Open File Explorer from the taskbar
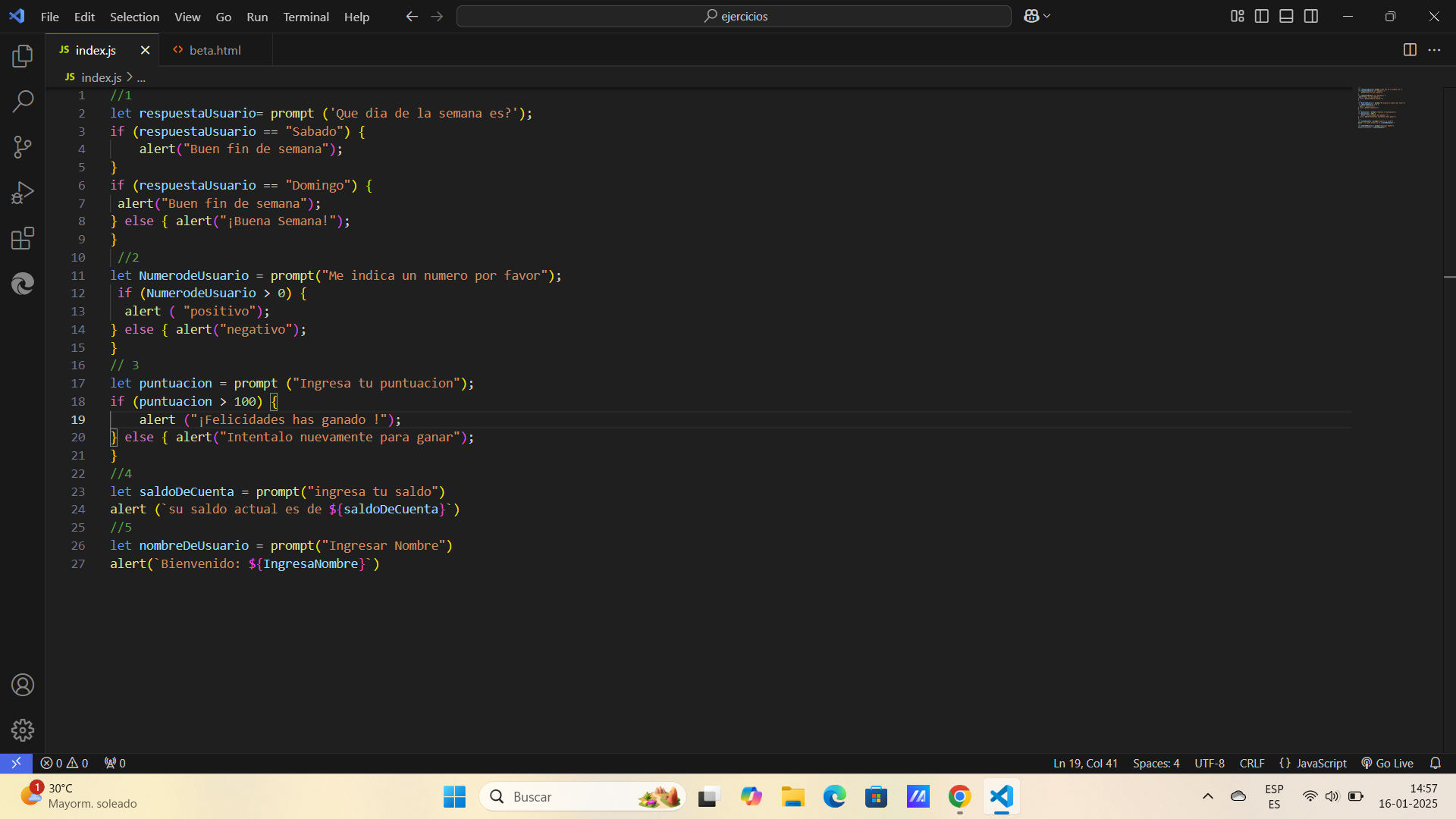The height and width of the screenshot is (819, 1456). pyautogui.click(x=793, y=796)
